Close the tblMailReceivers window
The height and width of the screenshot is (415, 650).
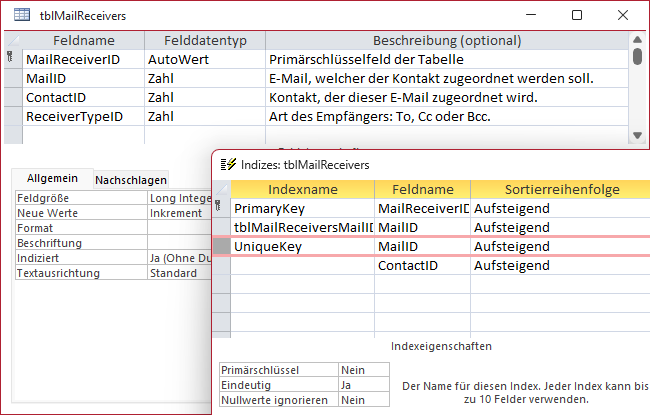(x=623, y=15)
